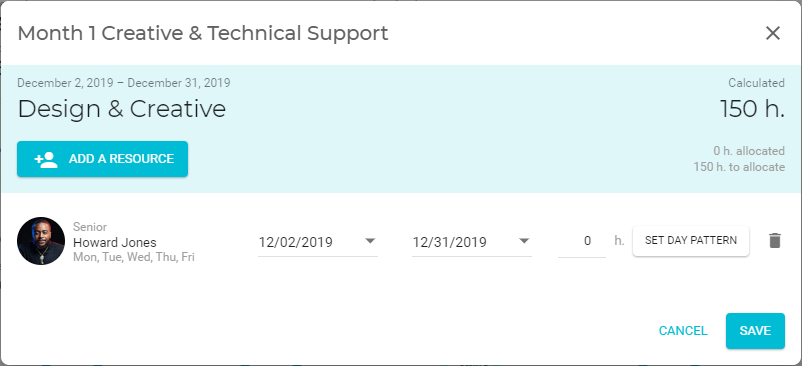Click the Design & Creative heading
The image size is (802, 366).
click(122, 109)
